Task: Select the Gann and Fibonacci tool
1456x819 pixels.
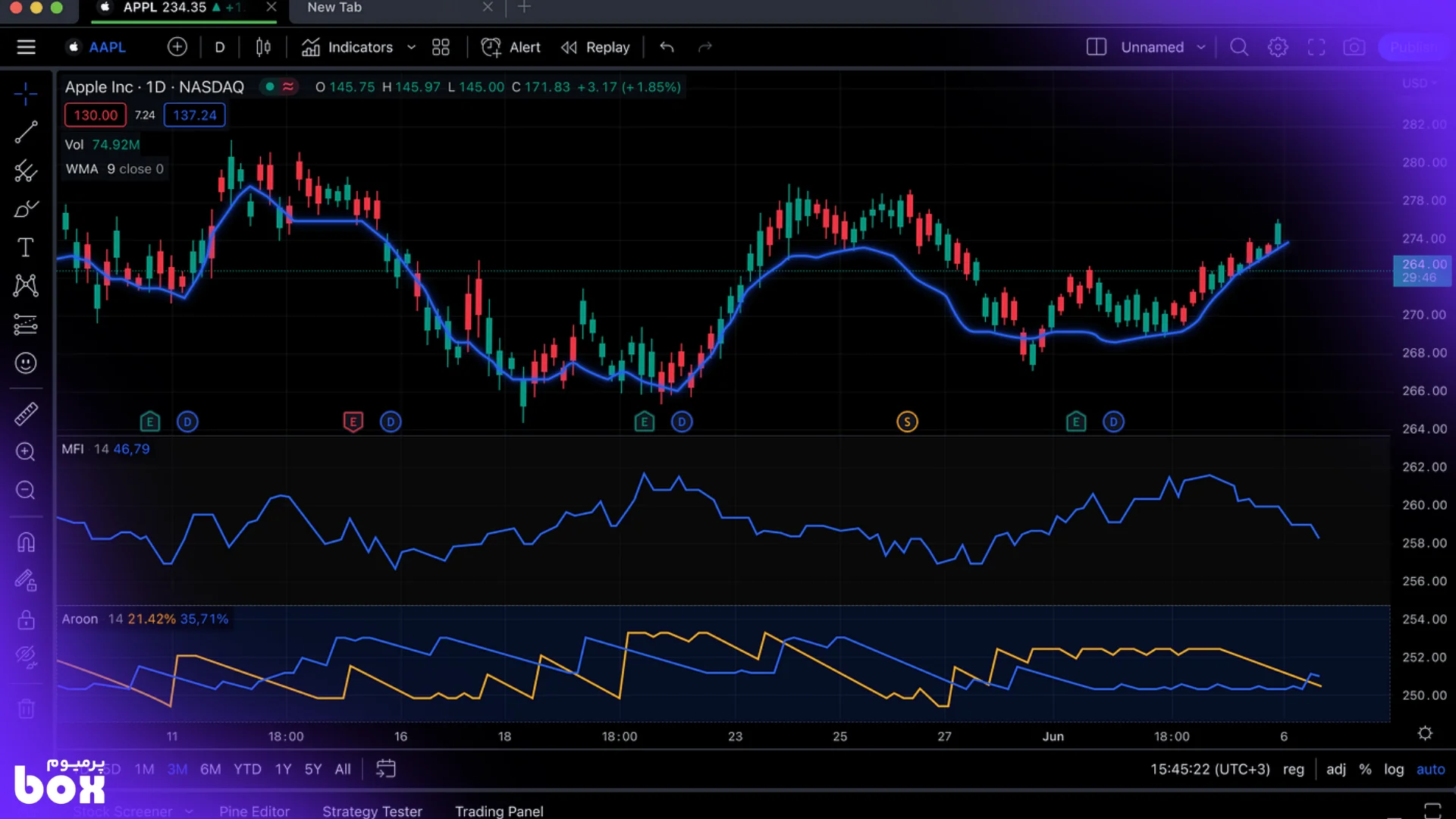Action: coord(26,171)
